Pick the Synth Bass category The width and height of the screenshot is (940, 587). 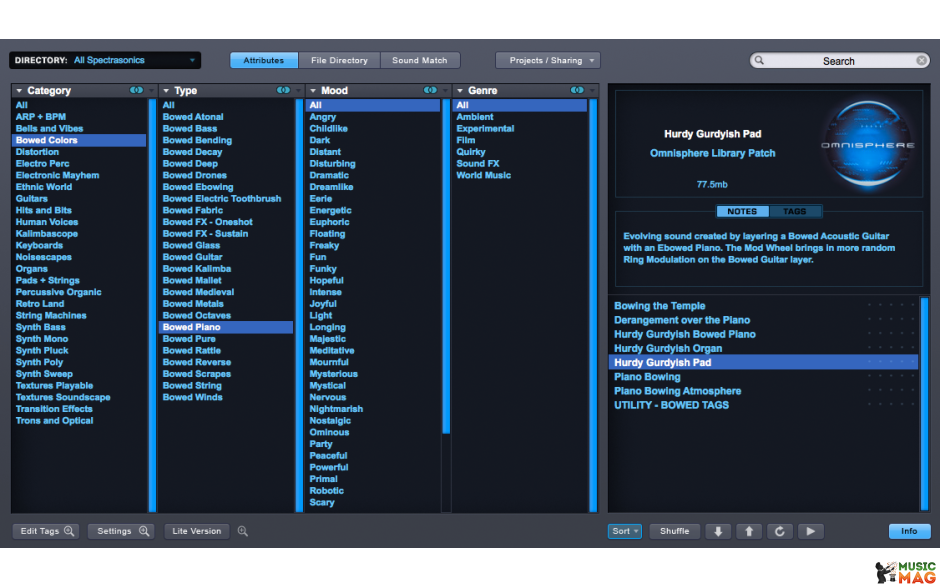(41, 327)
